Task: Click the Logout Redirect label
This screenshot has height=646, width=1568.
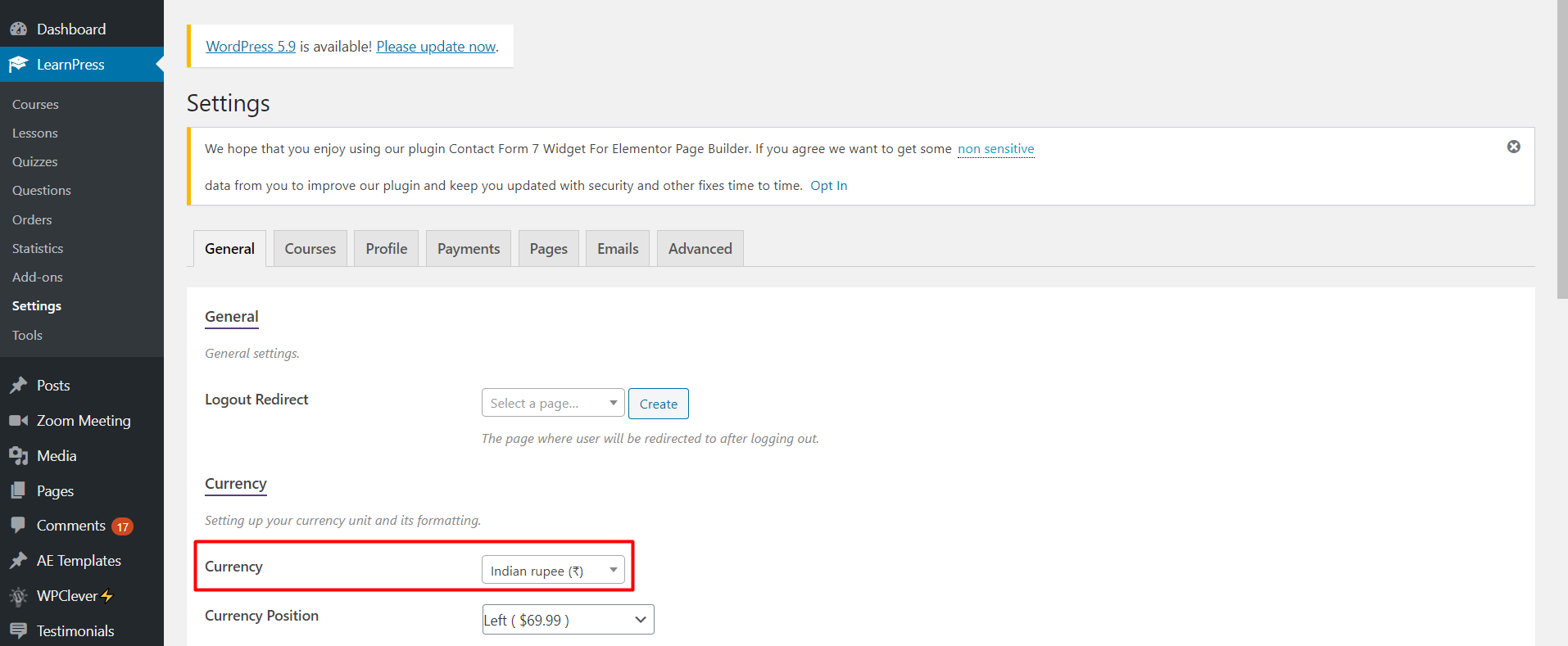Action: [x=256, y=400]
